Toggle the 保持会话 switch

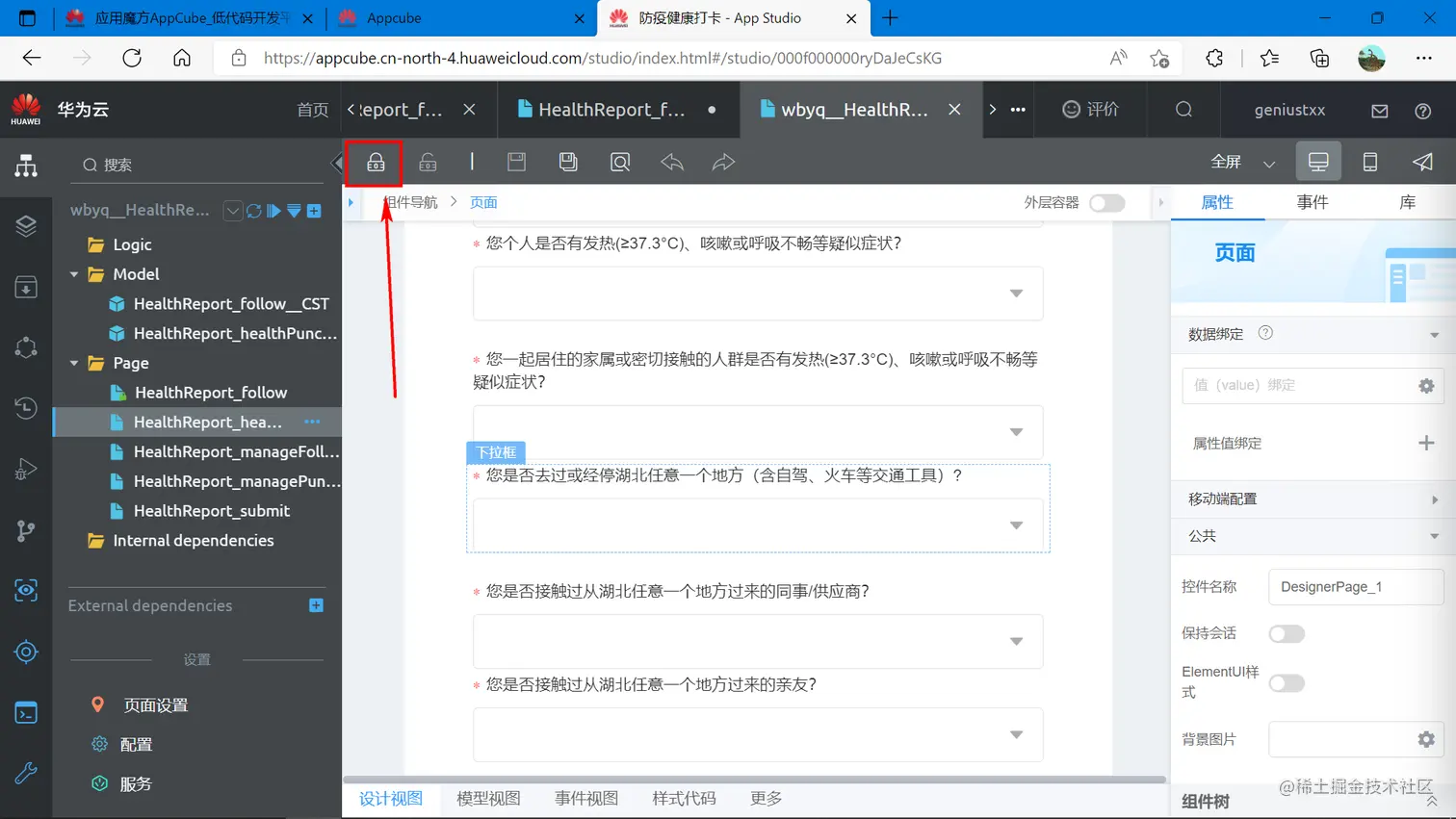pos(1287,633)
